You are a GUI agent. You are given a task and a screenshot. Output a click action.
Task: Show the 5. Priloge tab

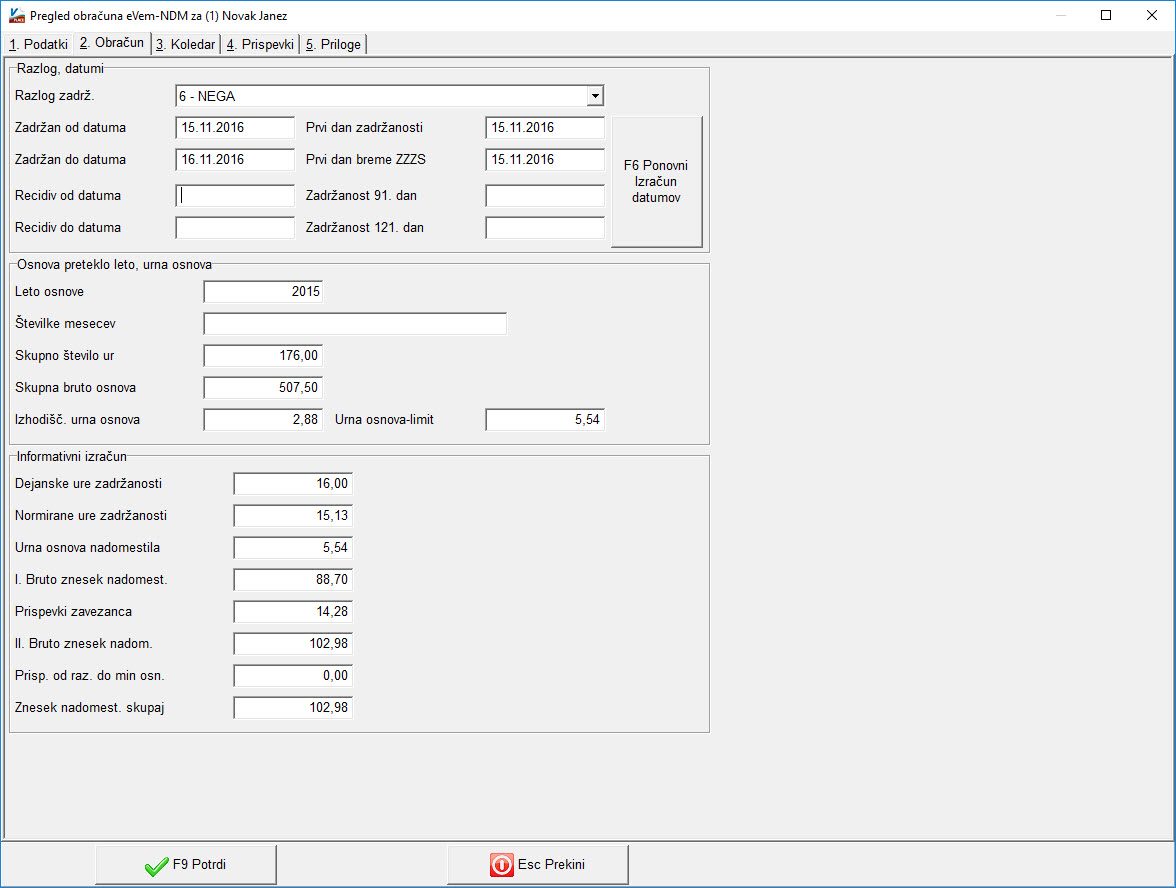pyautogui.click(x=333, y=44)
